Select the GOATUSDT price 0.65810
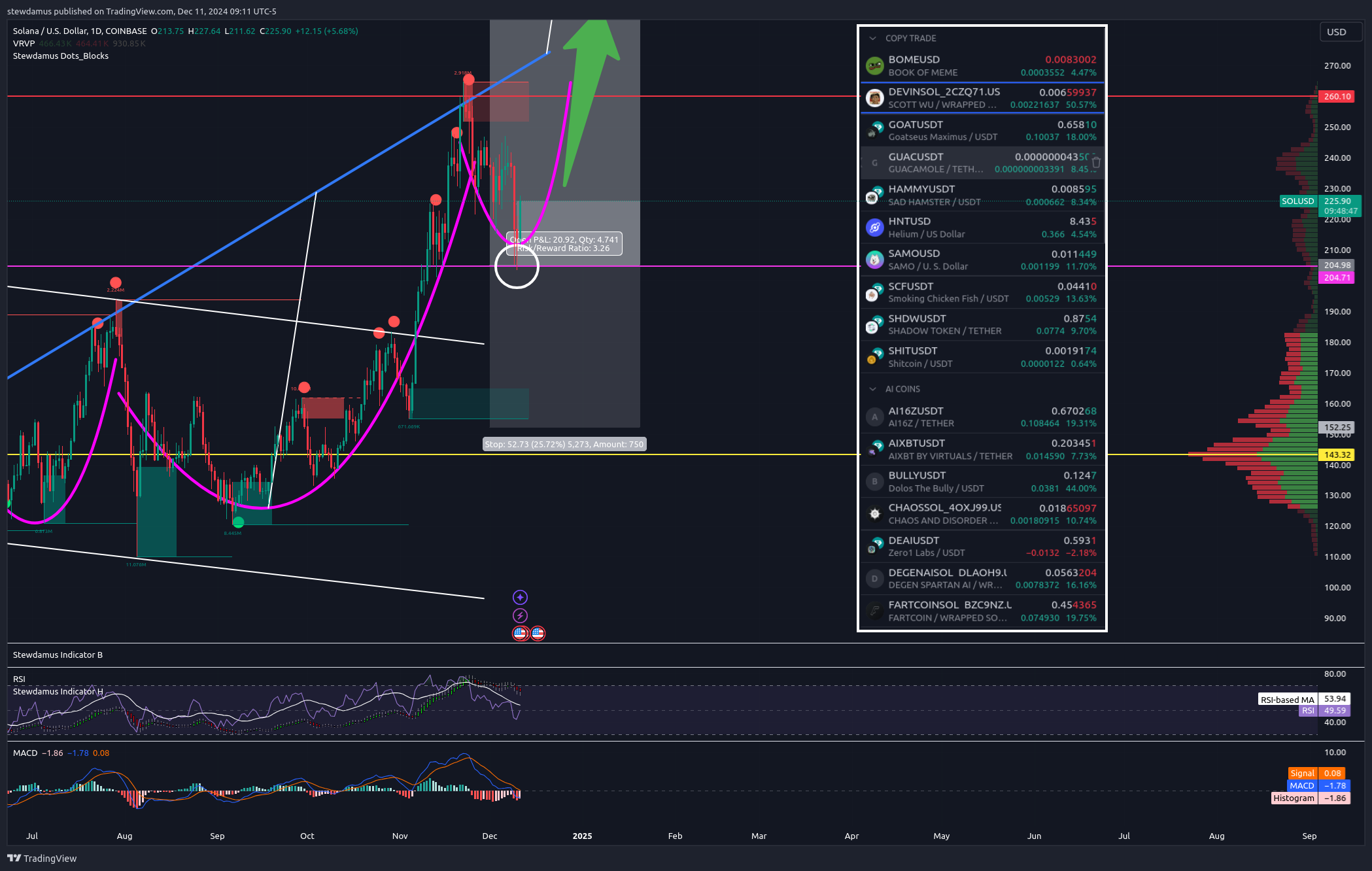The width and height of the screenshot is (1372, 871). [x=1077, y=124]
